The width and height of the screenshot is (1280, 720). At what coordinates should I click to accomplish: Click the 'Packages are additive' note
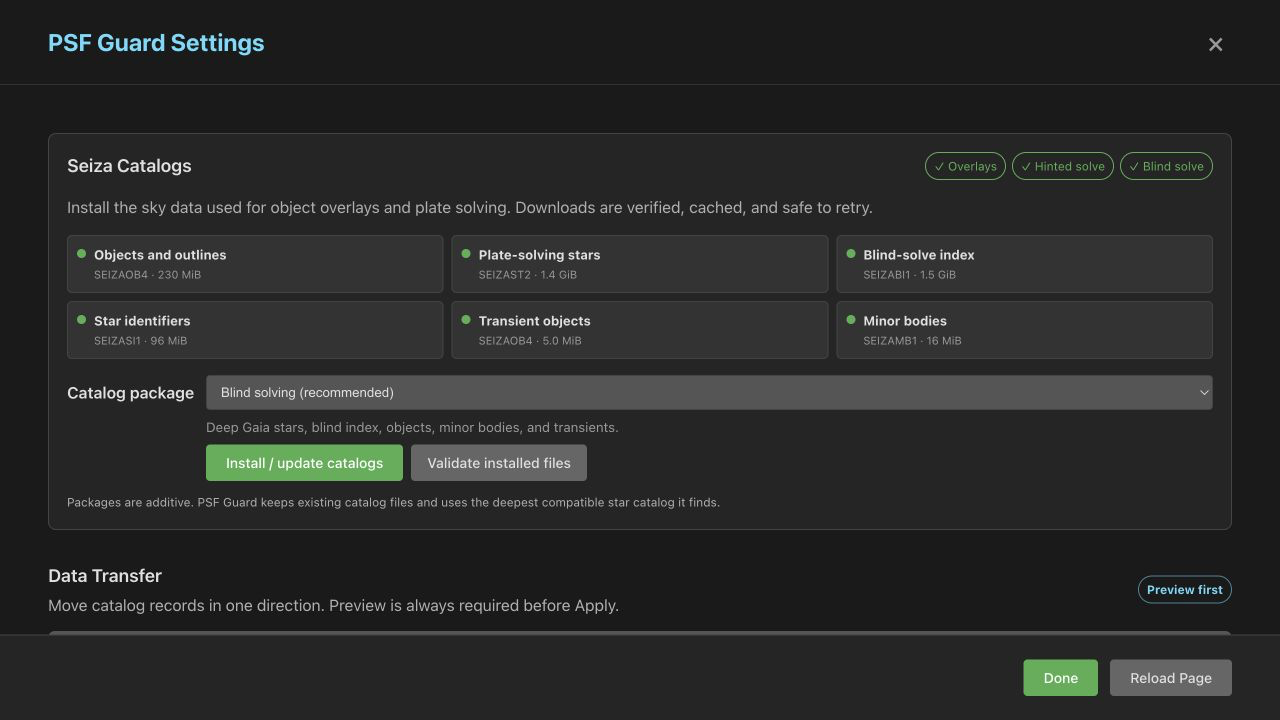(x=393, y=502)
